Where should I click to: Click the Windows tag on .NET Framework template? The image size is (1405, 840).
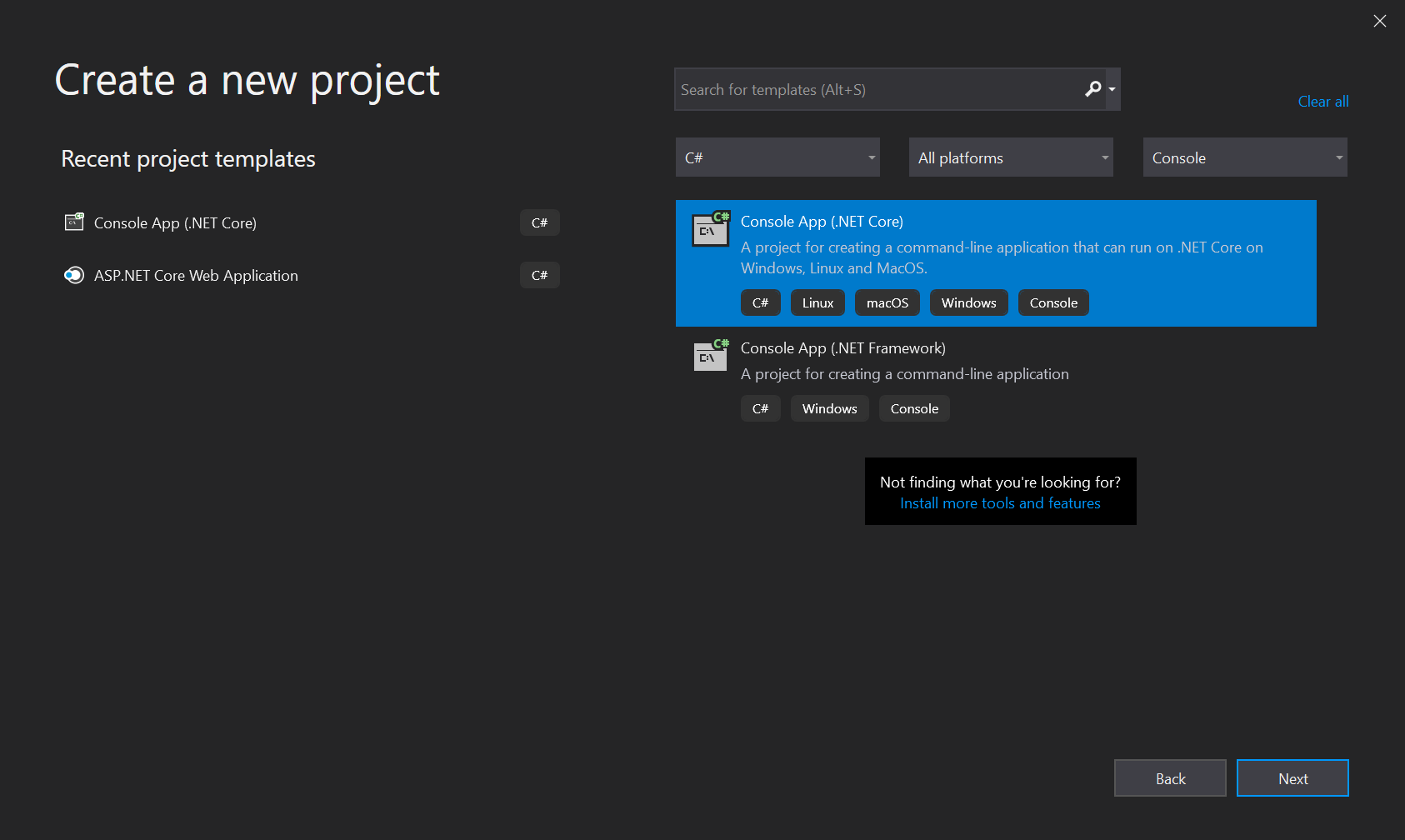tap(830, 408)
